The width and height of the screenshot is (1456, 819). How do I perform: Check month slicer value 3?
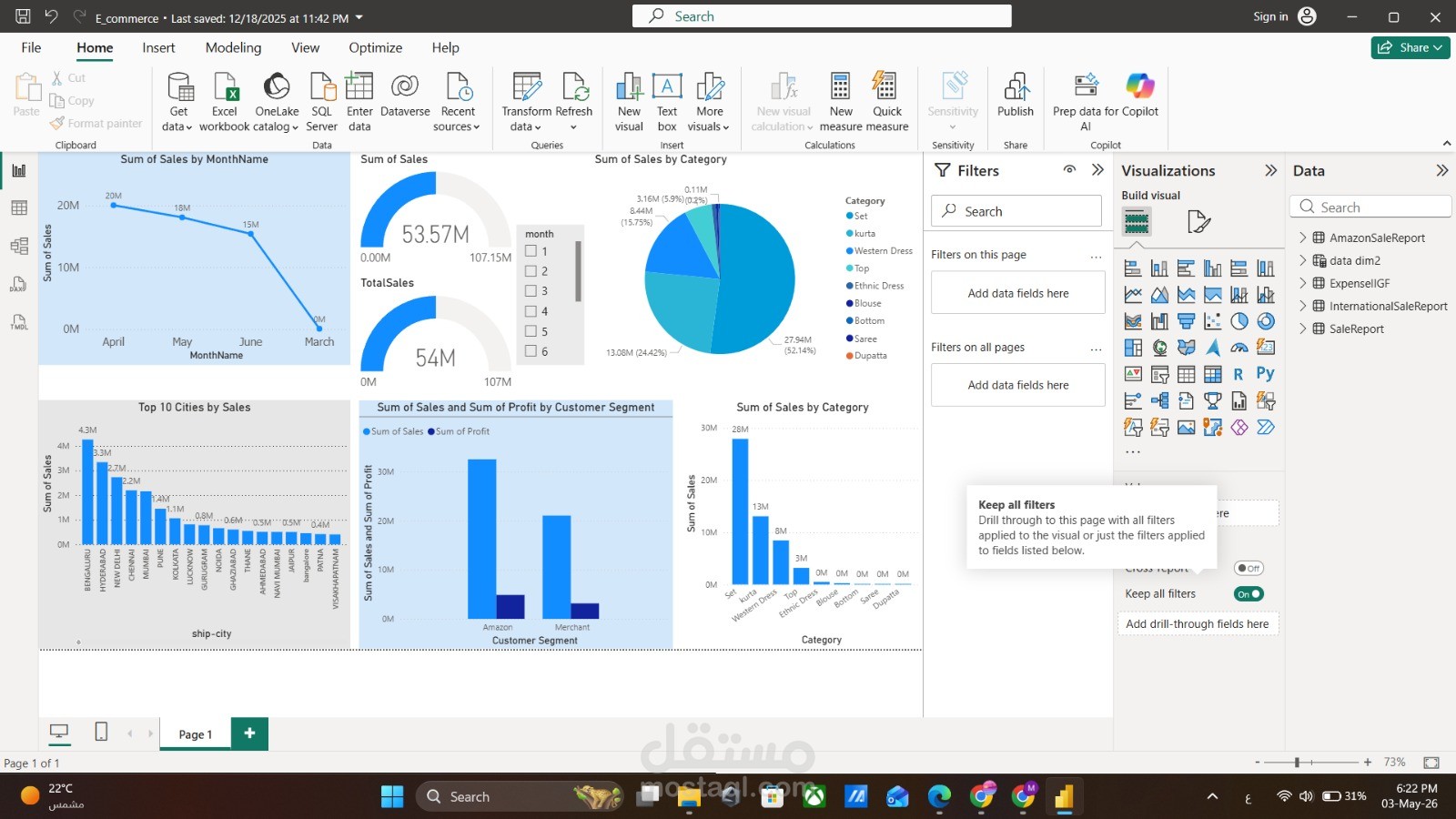531,291
